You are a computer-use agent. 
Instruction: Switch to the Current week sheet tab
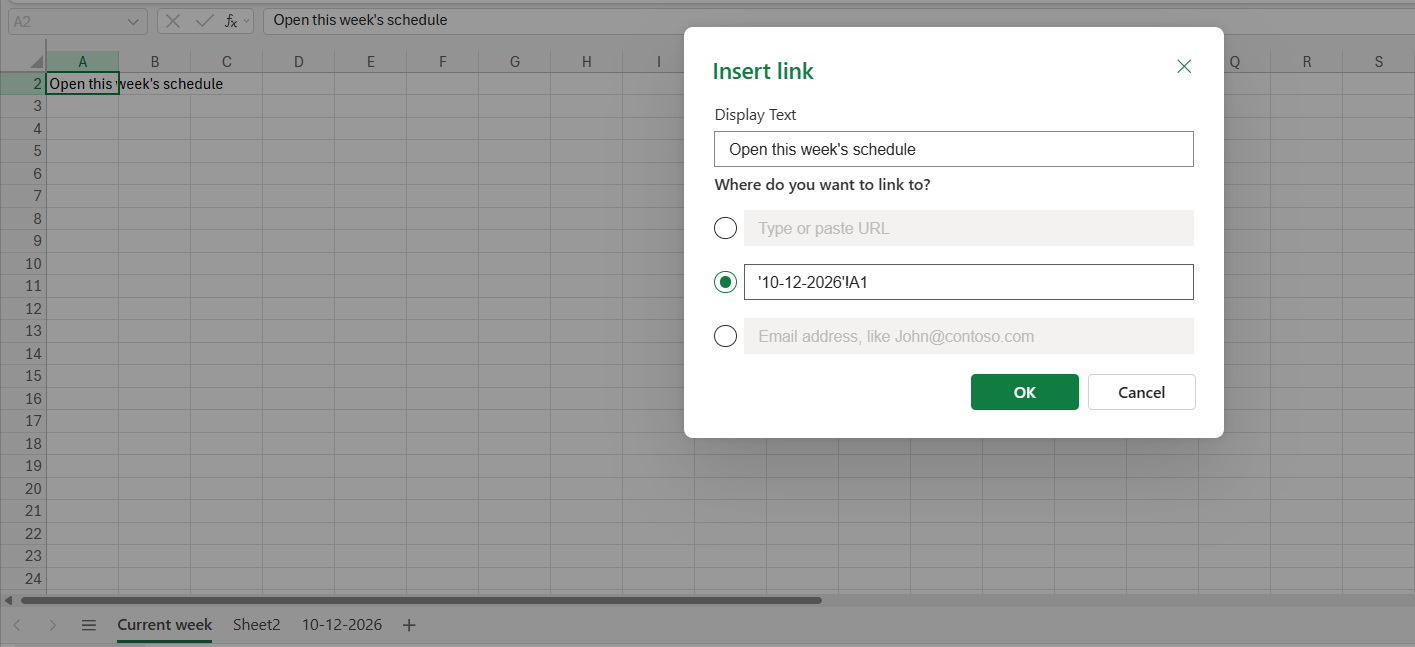165,625
